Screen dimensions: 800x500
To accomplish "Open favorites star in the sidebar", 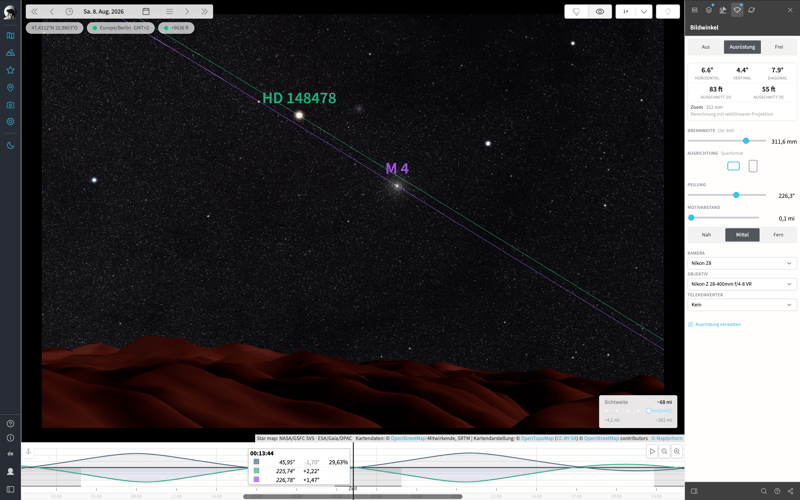I will tap(10, 70).
